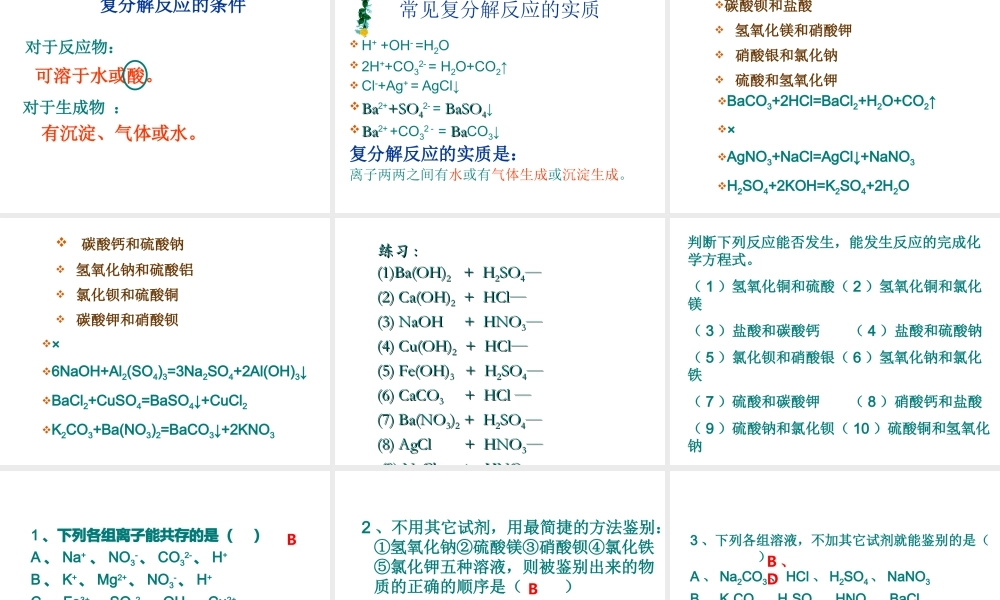Click option B、K⁺、Mg²⁺、NO₃⁻、H⁺
The height and width of the screenshot is (600, 1000).
coord(121,580)
